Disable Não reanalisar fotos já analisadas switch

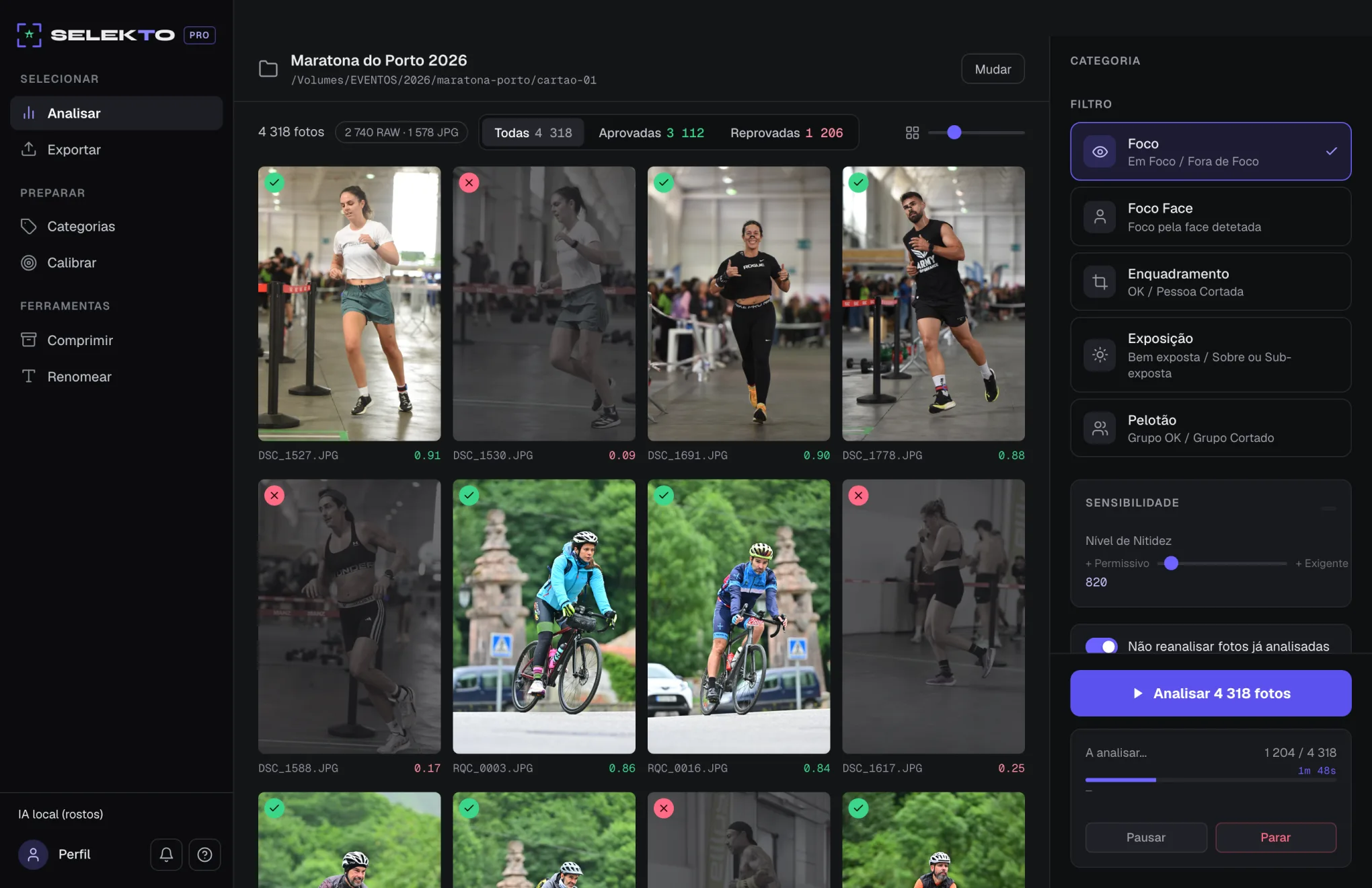[1101, 646]
